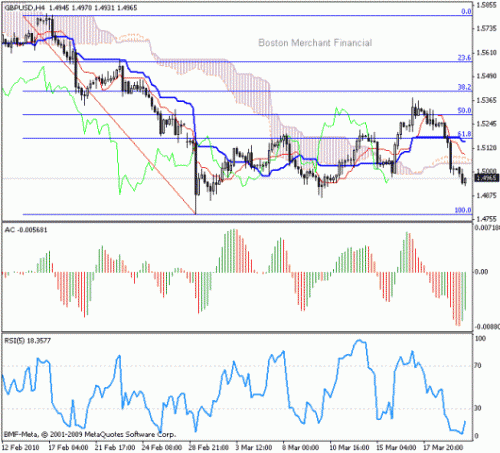This screenshot has width=500, height=453.
Task: Click the 38.2 Fibonacci level label
Action: coord(465,87)
